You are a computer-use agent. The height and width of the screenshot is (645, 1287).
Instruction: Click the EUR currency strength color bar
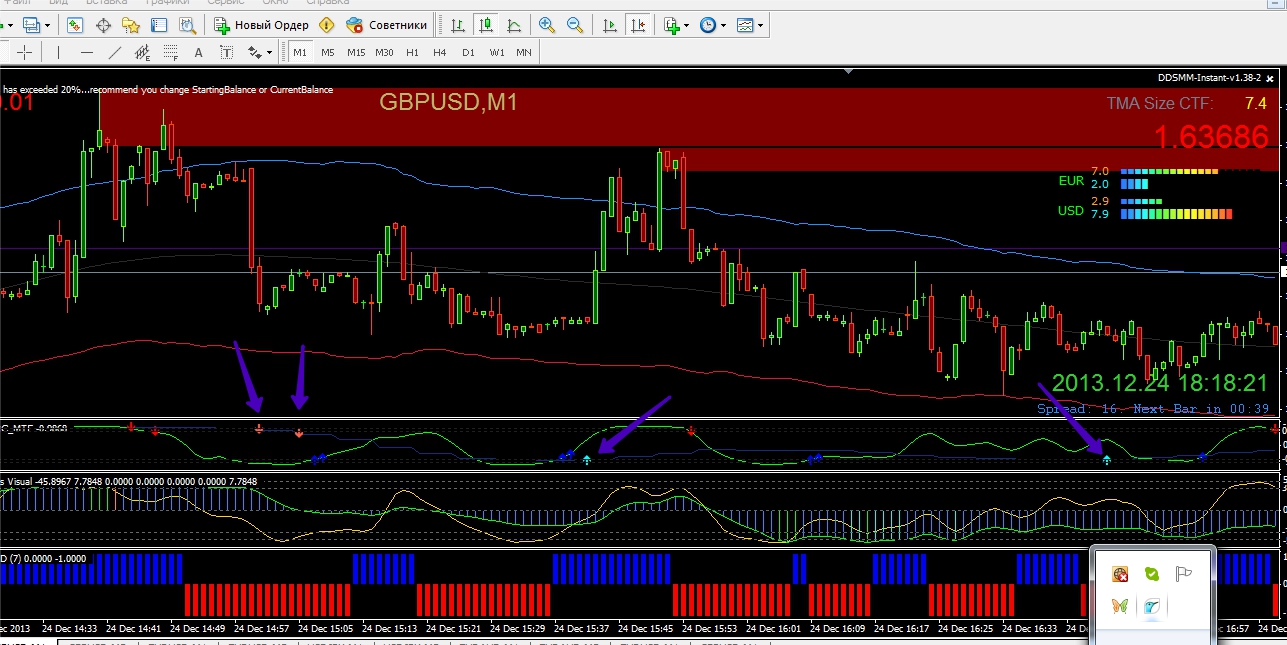1170,177
